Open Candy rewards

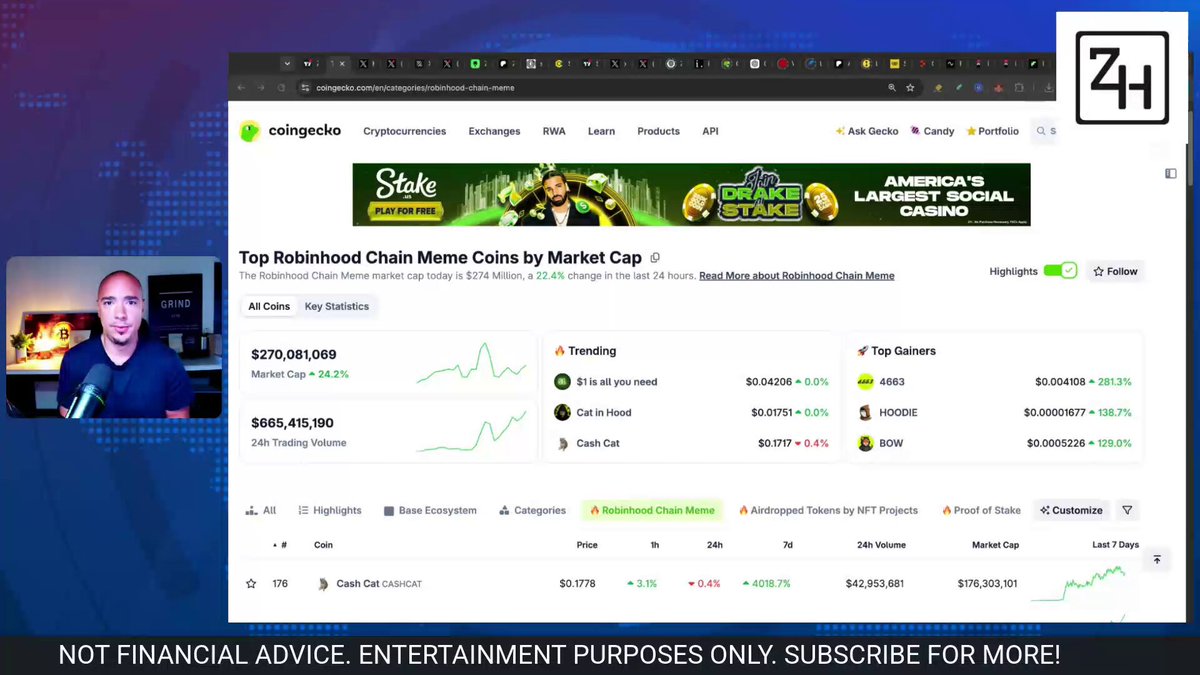[932, 131]
